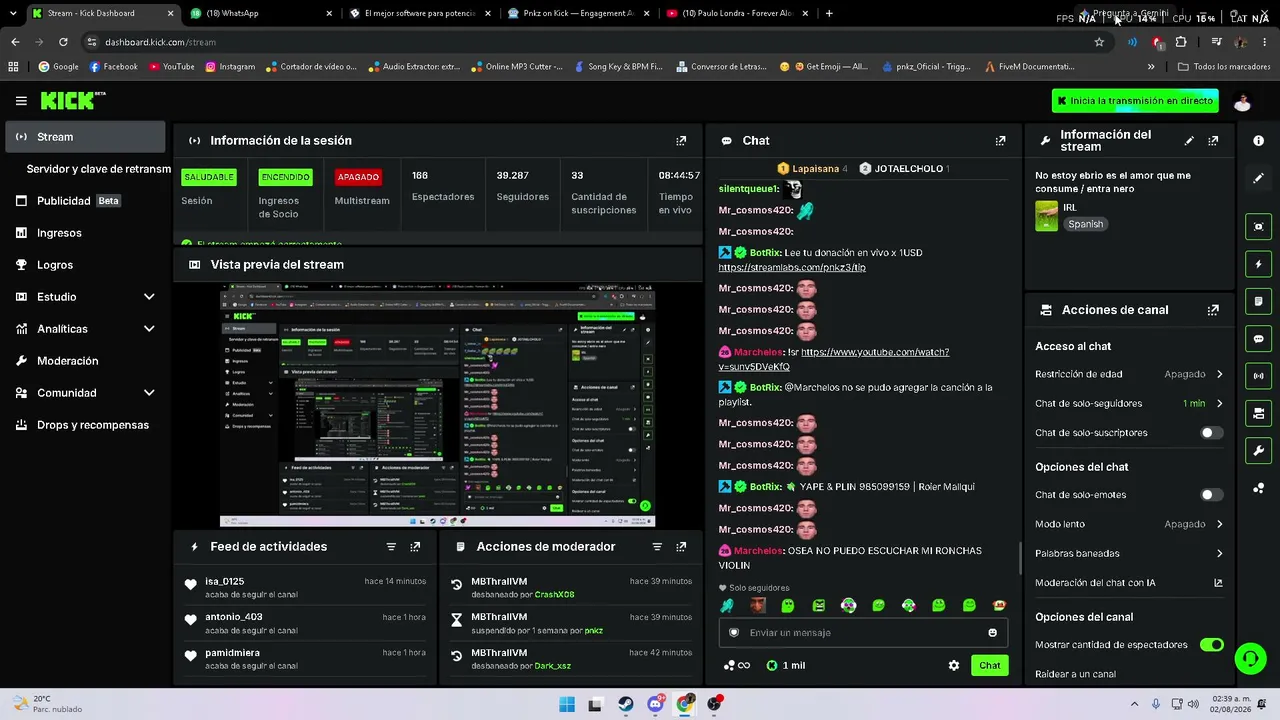Toggle the channel actions icon in right sidebar
Screen dimensions: 1280x720
click(x=1259, y=413)
